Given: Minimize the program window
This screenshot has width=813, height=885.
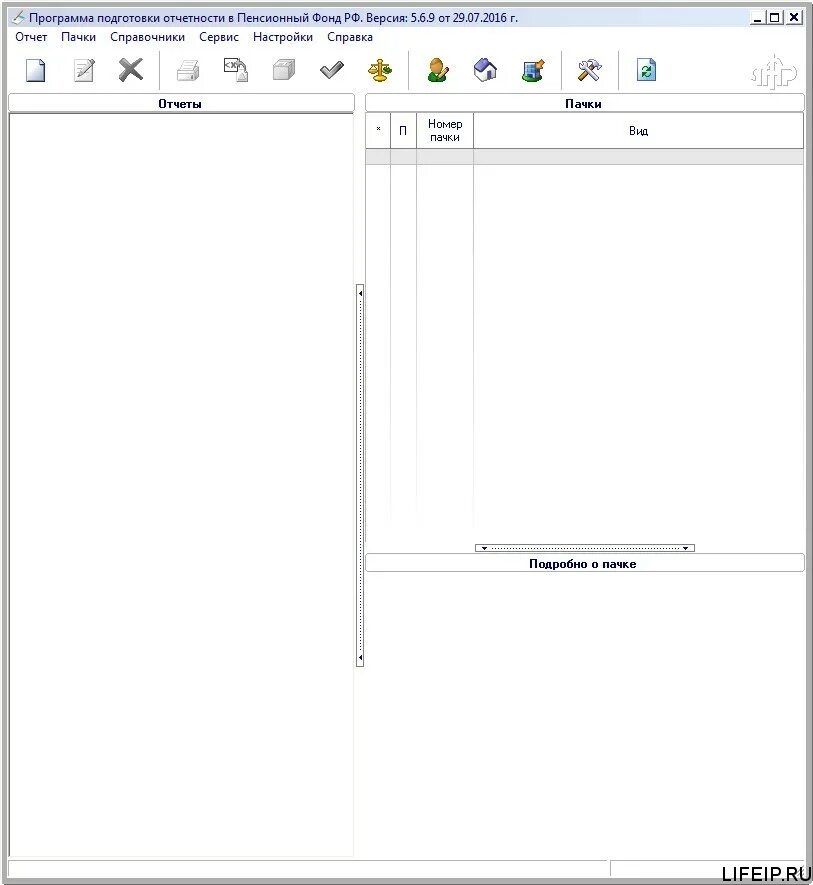Looking at the screenshot, I should tap(757, 17).
